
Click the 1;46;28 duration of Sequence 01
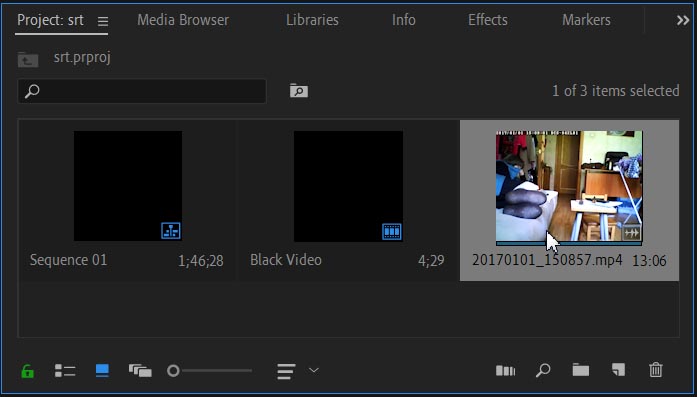(x=200, y=261)
